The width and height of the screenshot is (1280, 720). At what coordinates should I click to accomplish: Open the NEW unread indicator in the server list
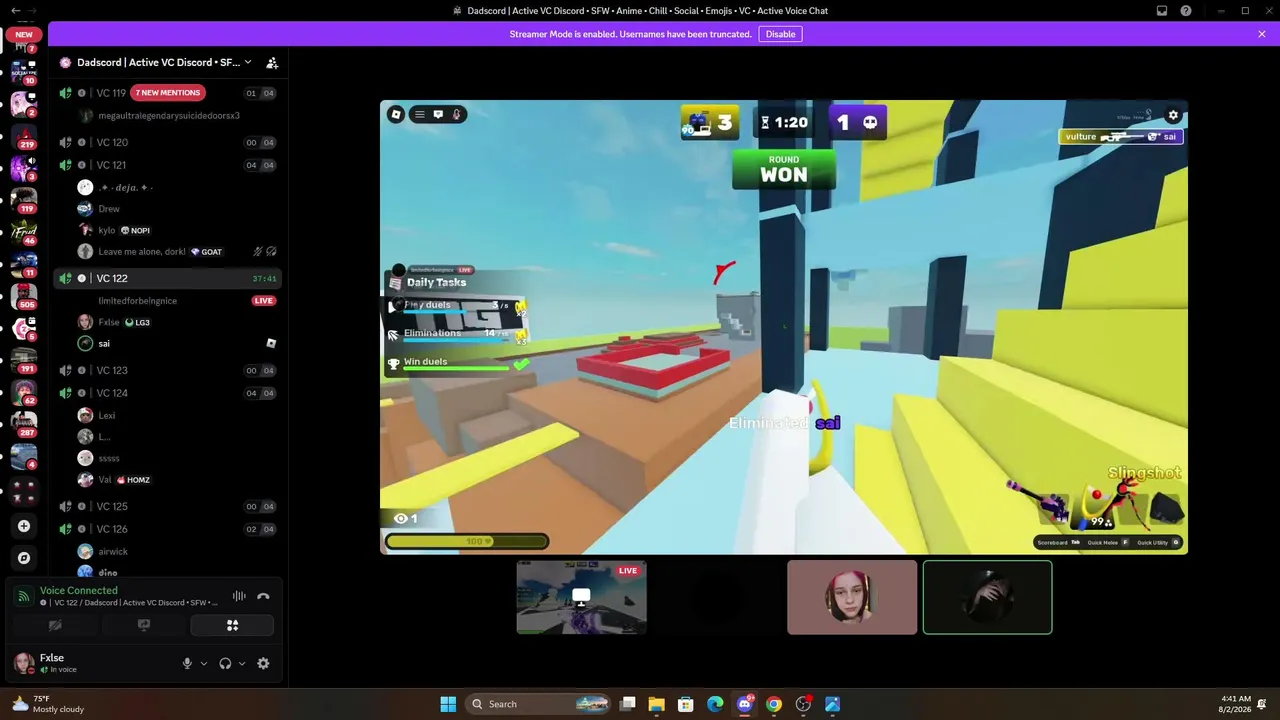click(24, 34)
